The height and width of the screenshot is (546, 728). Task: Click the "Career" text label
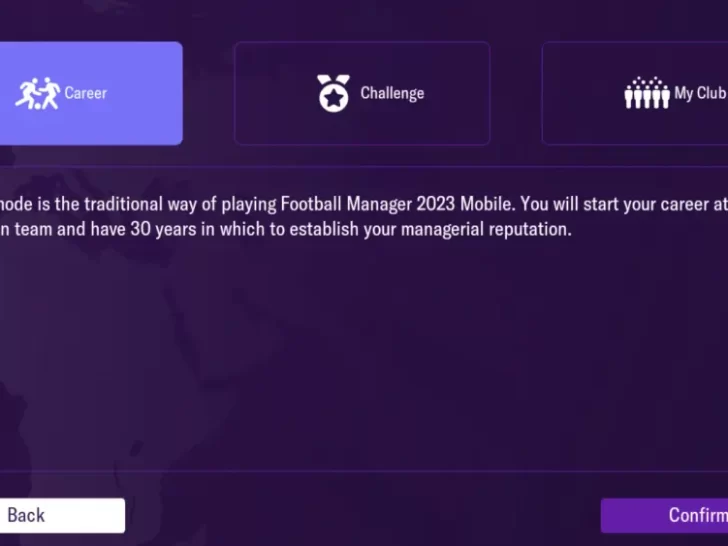pyautogui.click(x=85, y=93)
